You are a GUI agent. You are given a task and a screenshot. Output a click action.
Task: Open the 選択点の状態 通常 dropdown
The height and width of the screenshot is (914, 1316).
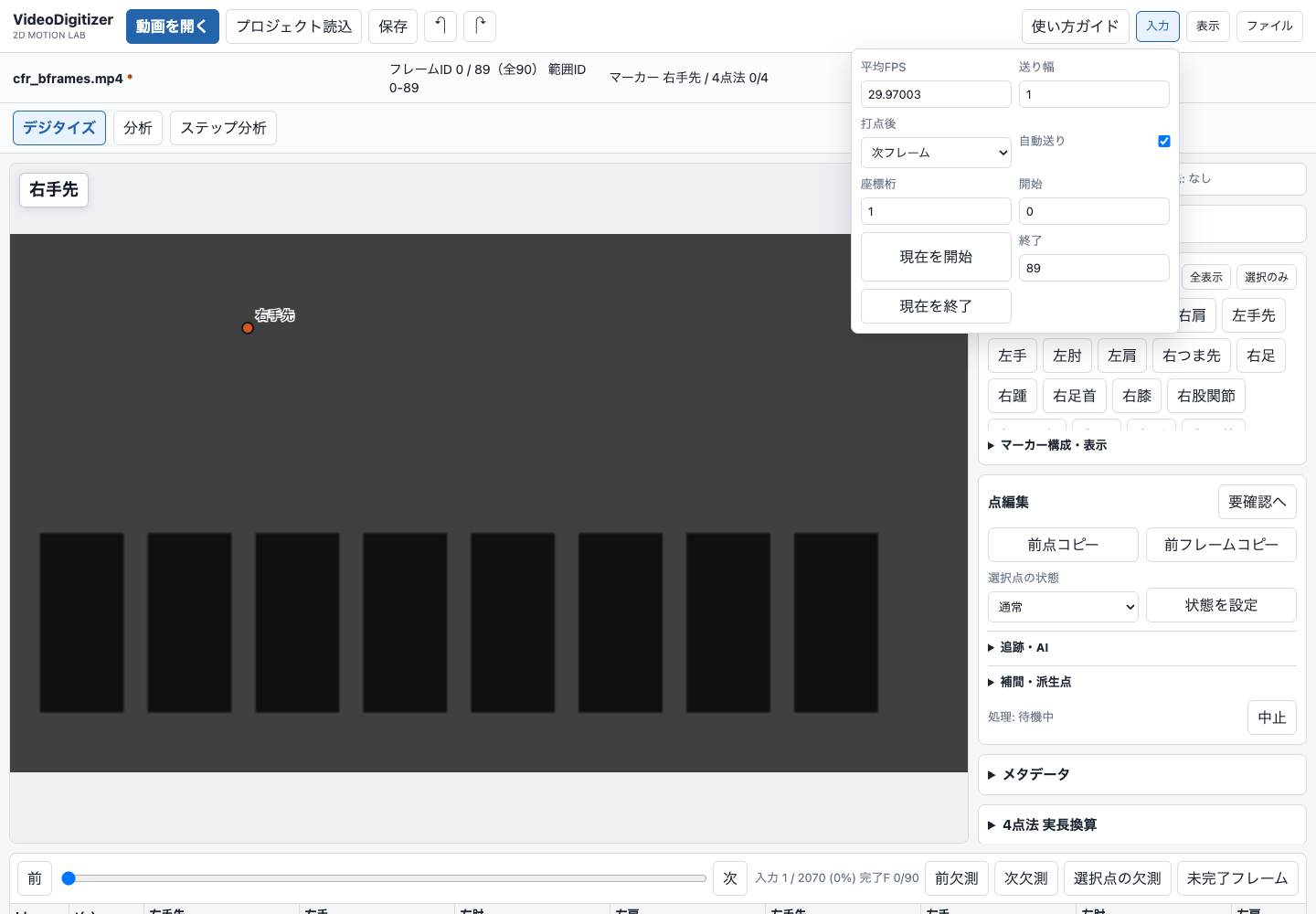point(1063,607)
